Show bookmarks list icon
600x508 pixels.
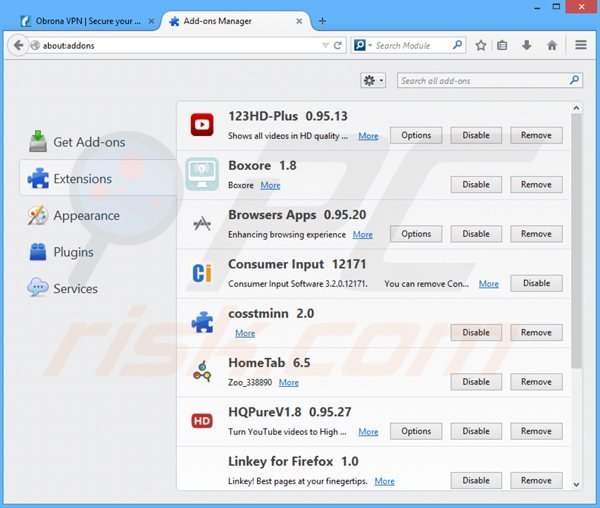pyautogui.click(x=502, y=46)
